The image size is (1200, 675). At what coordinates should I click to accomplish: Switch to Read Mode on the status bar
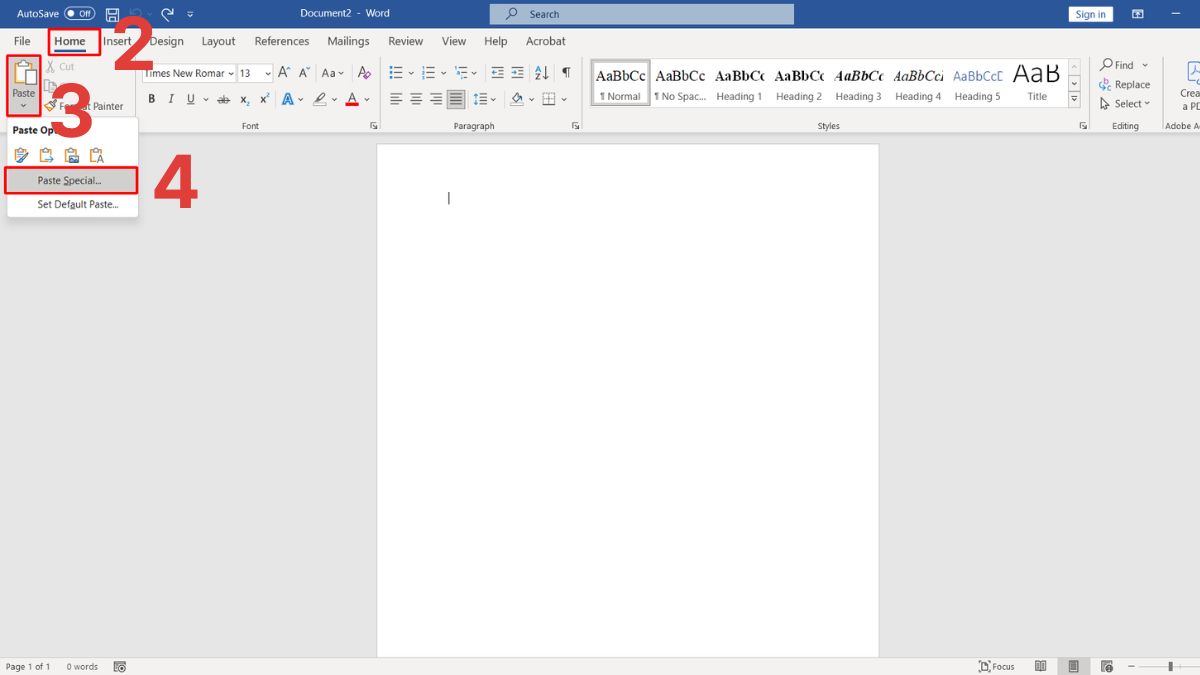1040,666
